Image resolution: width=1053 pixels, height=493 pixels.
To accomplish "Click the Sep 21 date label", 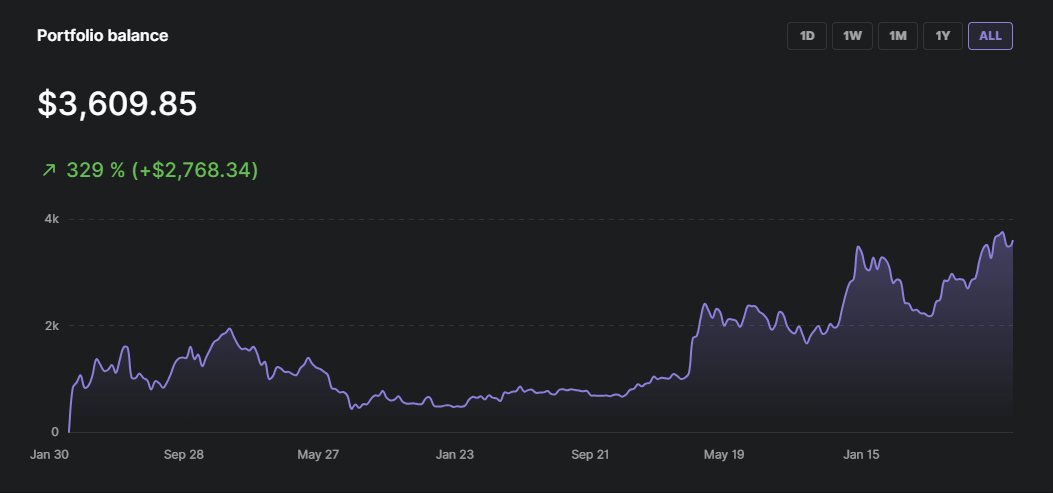I will tap(590, 454).
